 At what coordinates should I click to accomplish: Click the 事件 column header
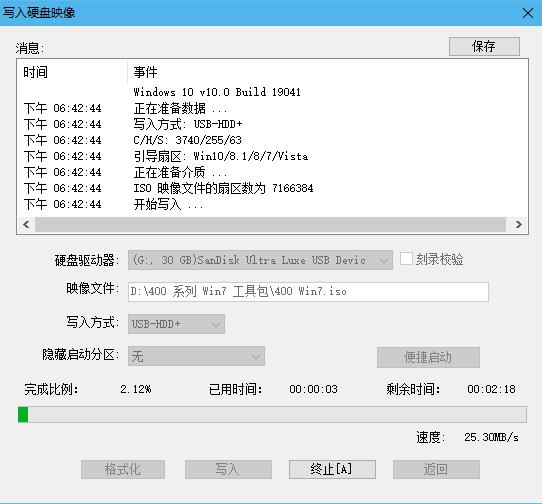327,72
